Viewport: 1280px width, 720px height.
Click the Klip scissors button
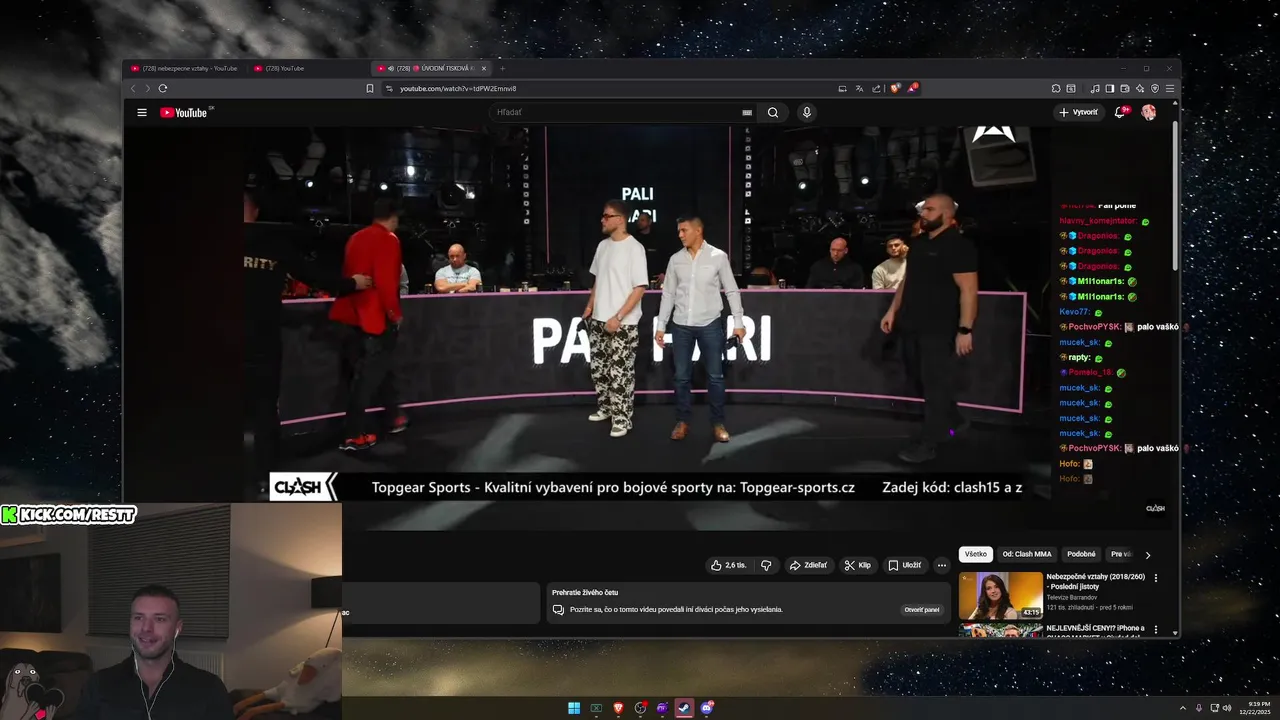click(857, 565)
